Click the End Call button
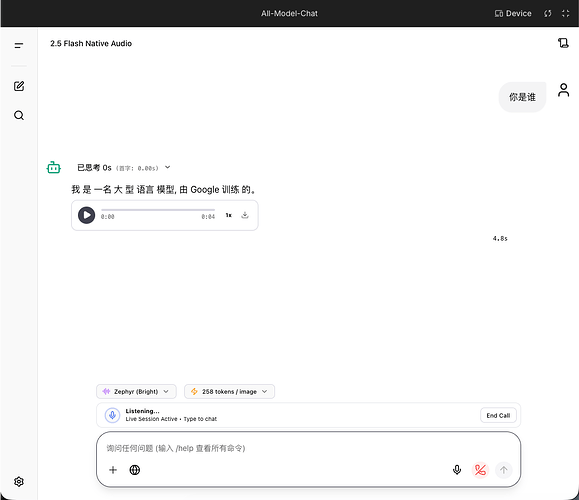This screenshot has width=579, height=500. pyautogui.click(x=498, y=415)
